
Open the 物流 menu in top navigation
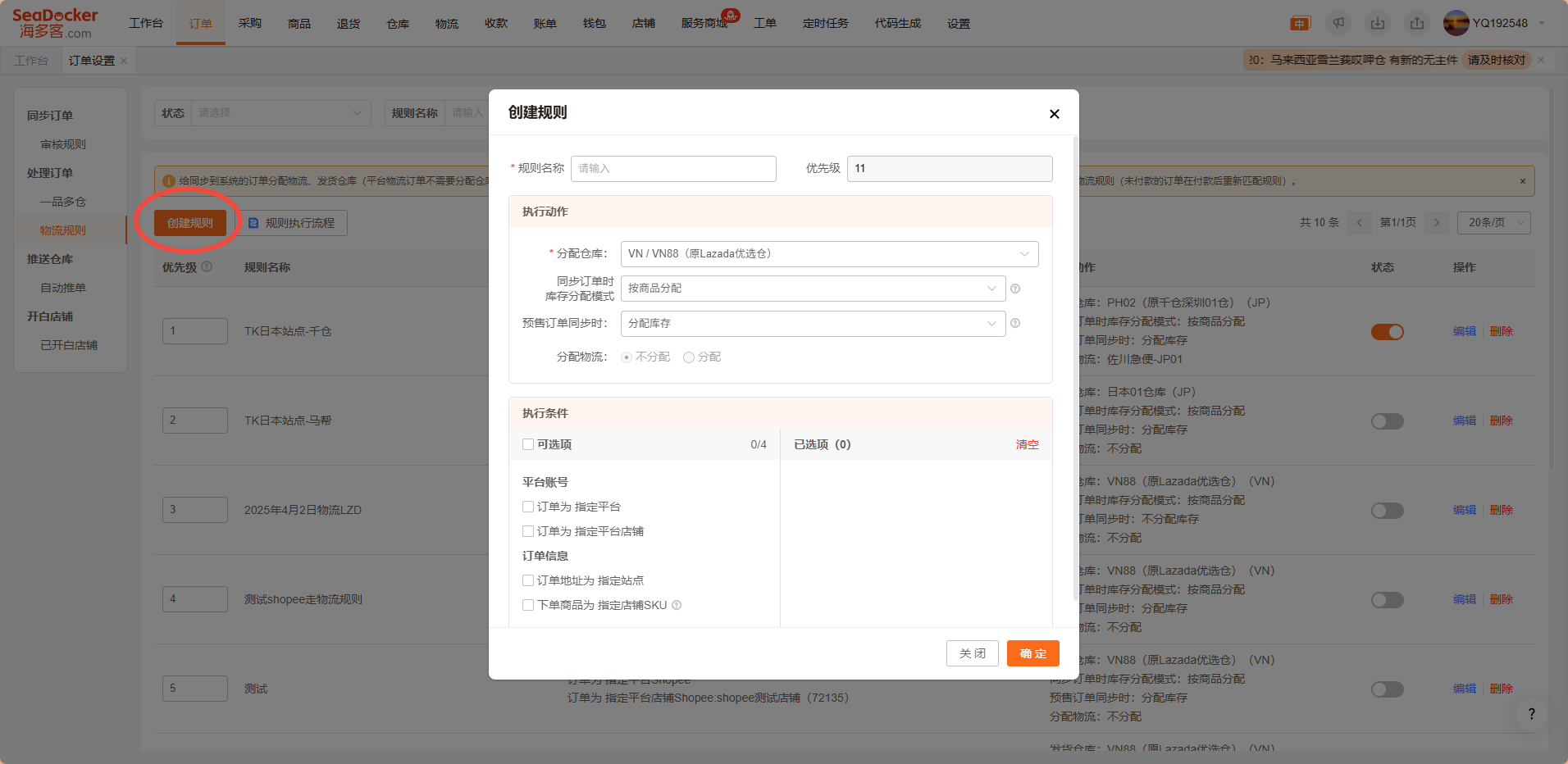click(x=447, y=24)
